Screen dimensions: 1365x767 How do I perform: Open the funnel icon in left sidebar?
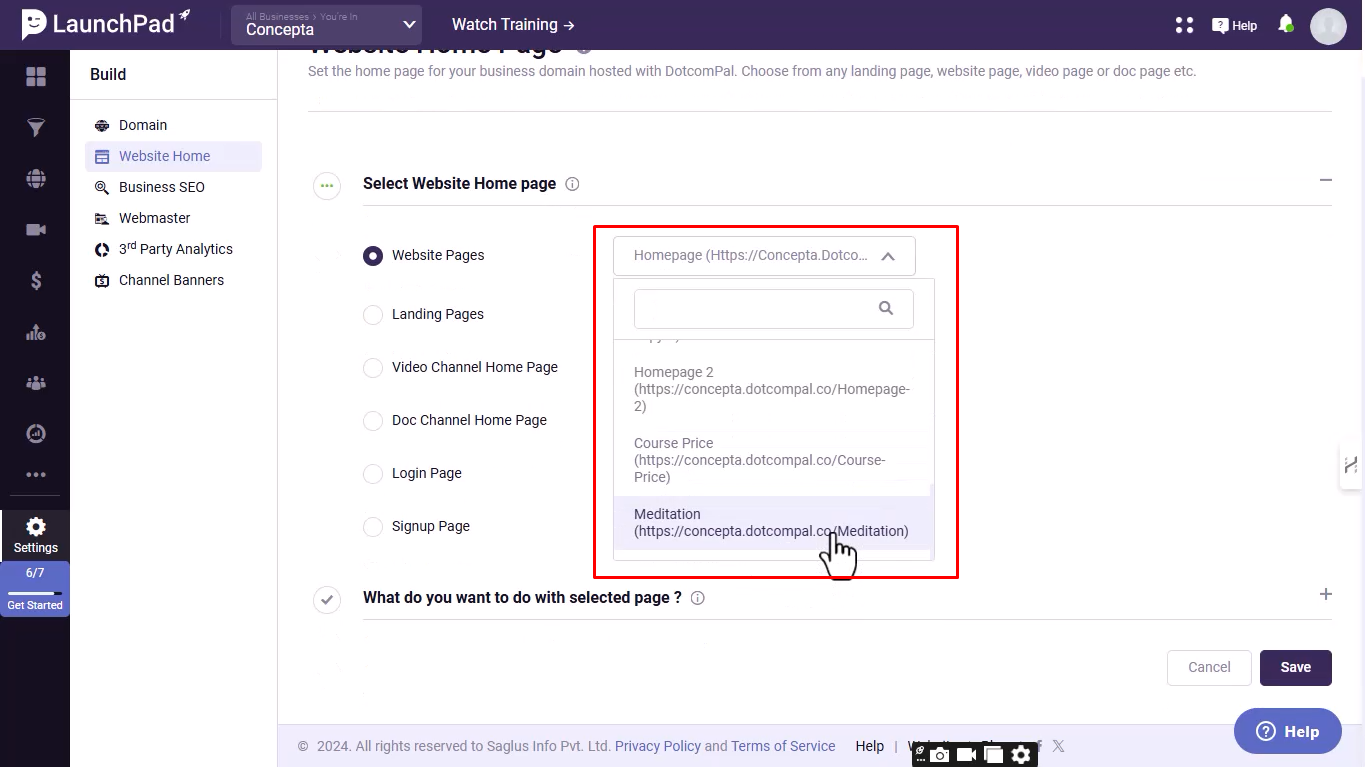click(36, 128)
